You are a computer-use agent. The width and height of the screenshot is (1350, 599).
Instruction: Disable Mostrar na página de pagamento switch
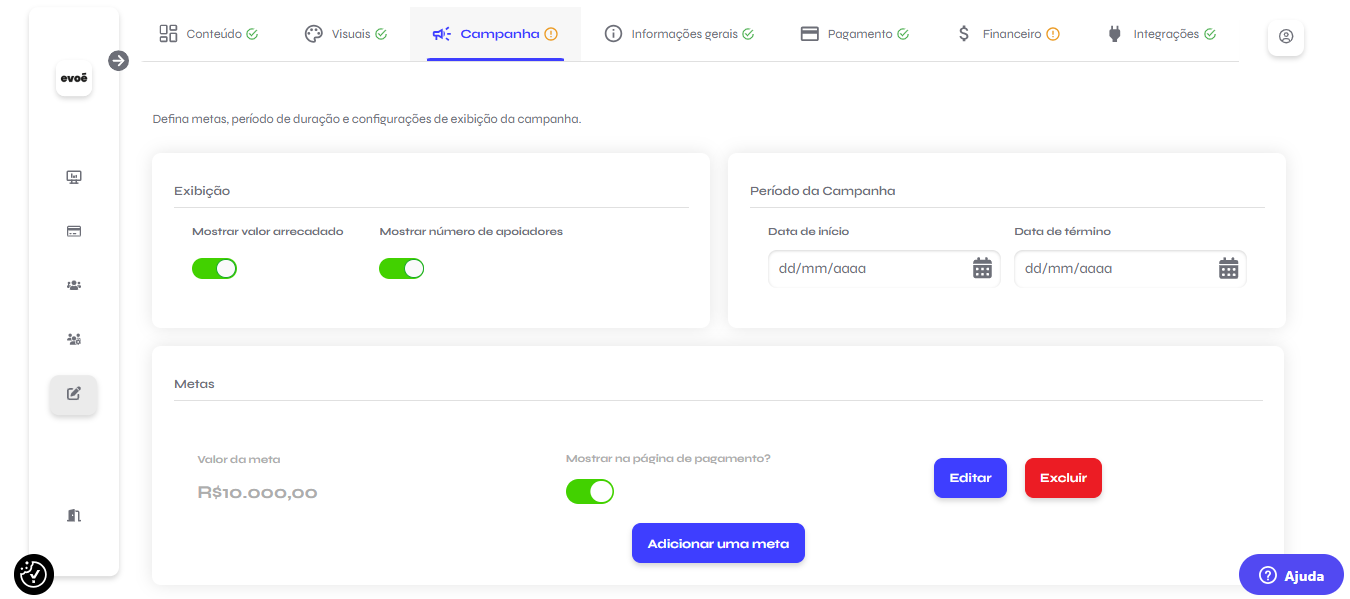tap(590, 491)
